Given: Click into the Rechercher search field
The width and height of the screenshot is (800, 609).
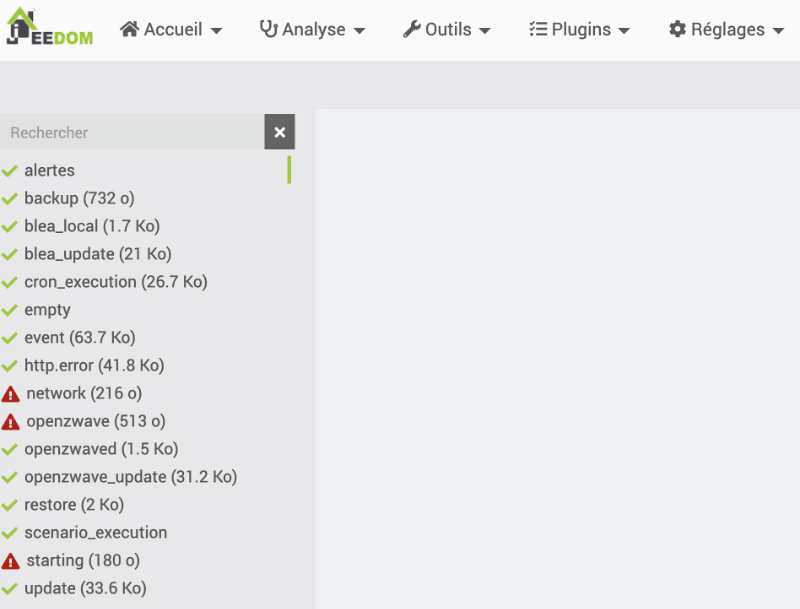Looking at the screenshot, I should click(x=132, y=132).
